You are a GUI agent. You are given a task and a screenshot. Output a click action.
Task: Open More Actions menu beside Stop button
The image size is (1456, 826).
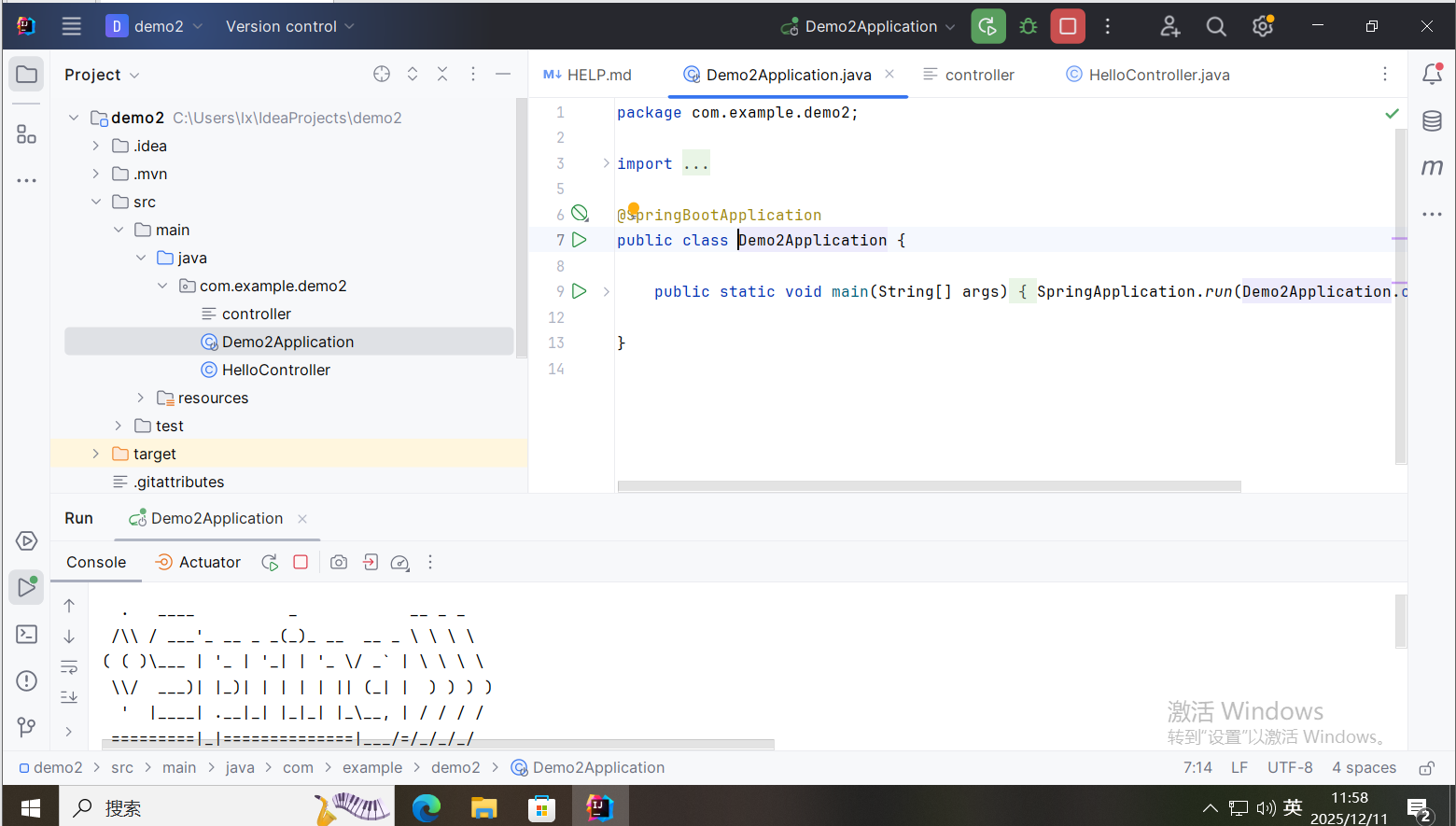click(x=1108, y=26)
